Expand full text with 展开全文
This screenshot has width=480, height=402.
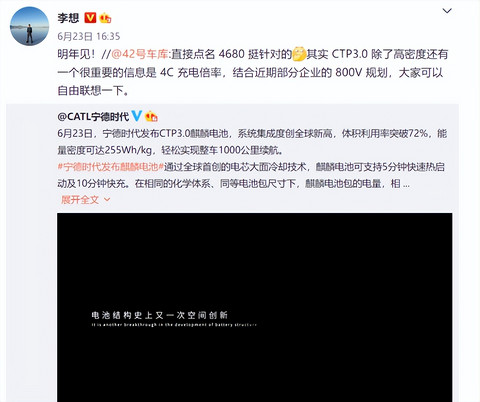80,200
